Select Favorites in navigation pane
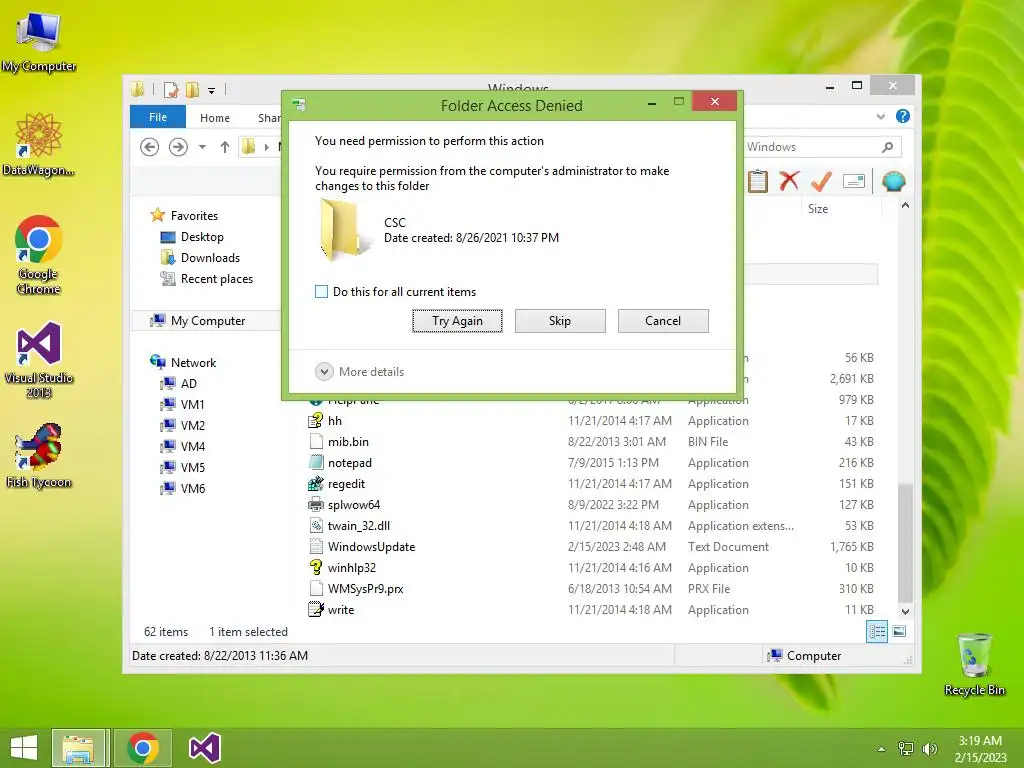 click(194, 216)
